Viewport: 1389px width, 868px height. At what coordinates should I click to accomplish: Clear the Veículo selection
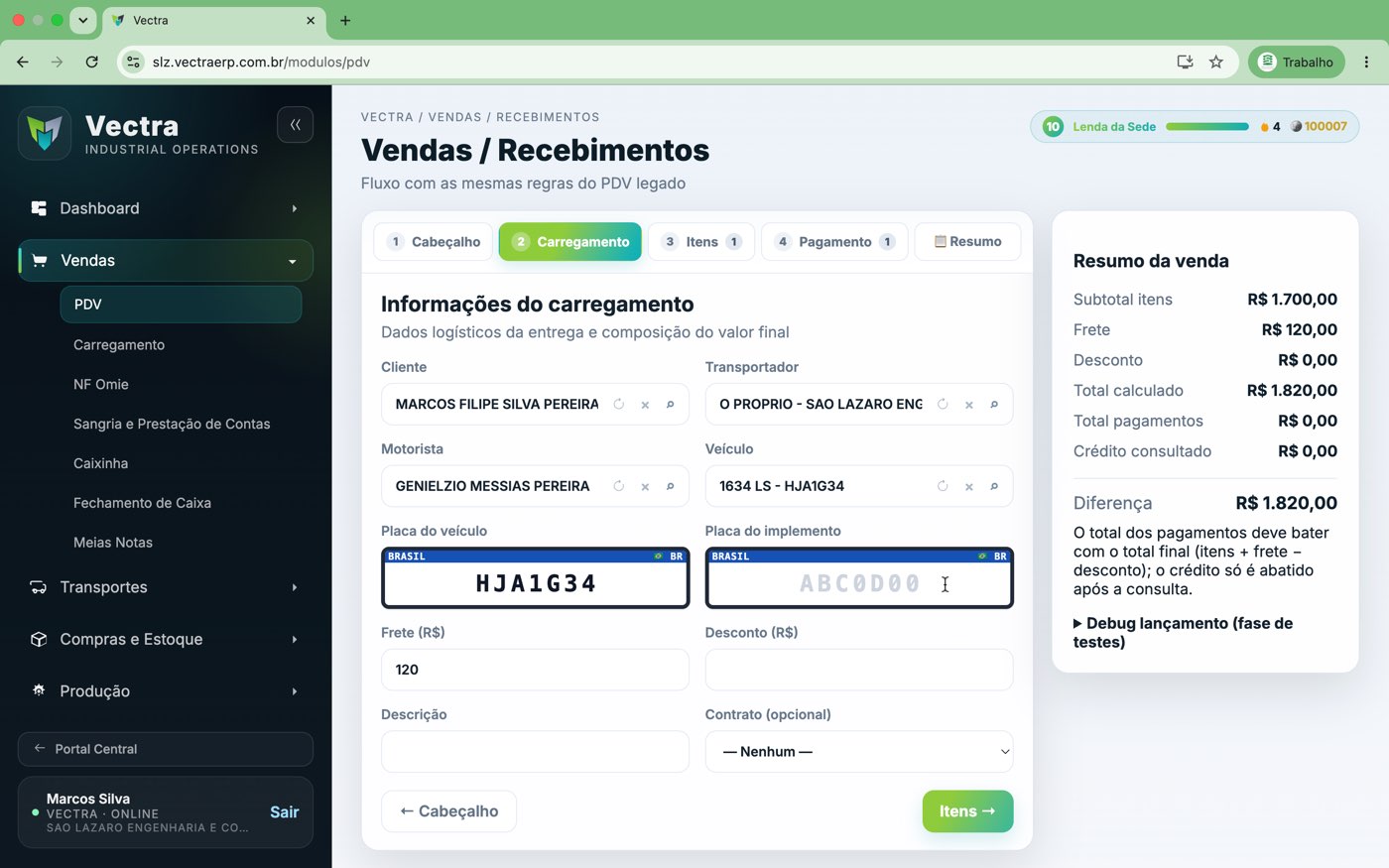(968, 486)
